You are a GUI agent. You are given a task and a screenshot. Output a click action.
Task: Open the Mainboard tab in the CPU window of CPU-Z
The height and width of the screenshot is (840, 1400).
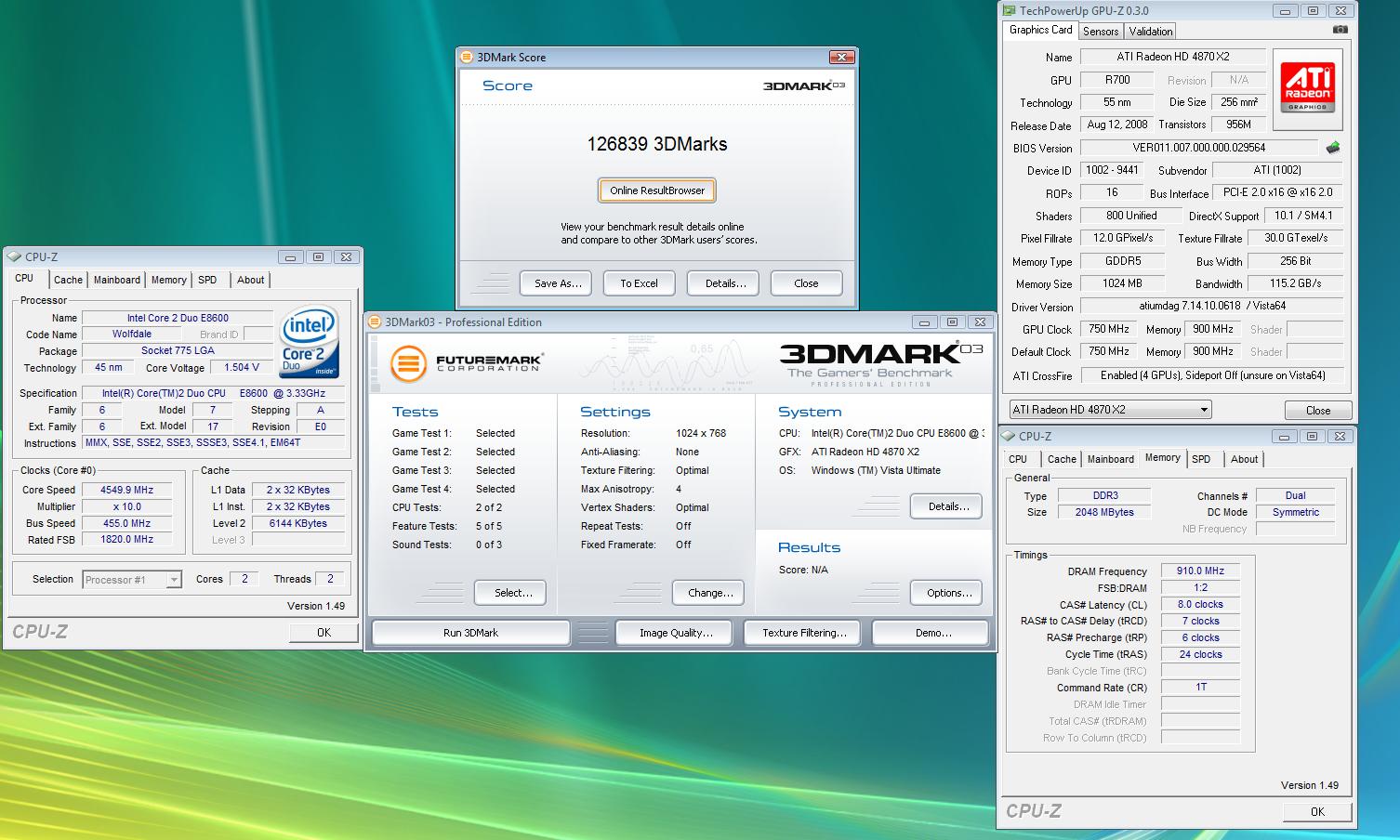pos(117,280)
